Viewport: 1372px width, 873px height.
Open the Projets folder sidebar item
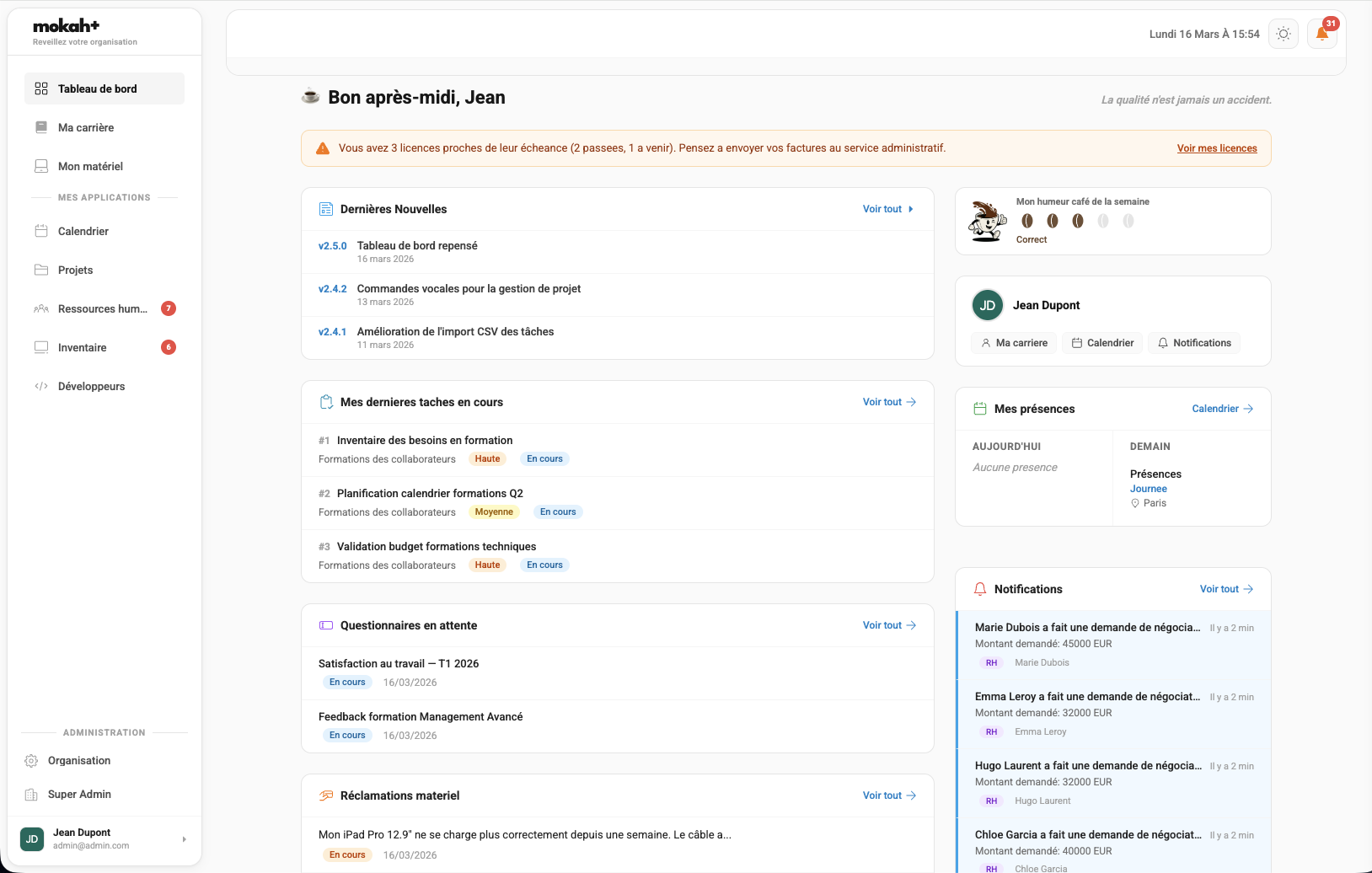click(x=75, y=270)
